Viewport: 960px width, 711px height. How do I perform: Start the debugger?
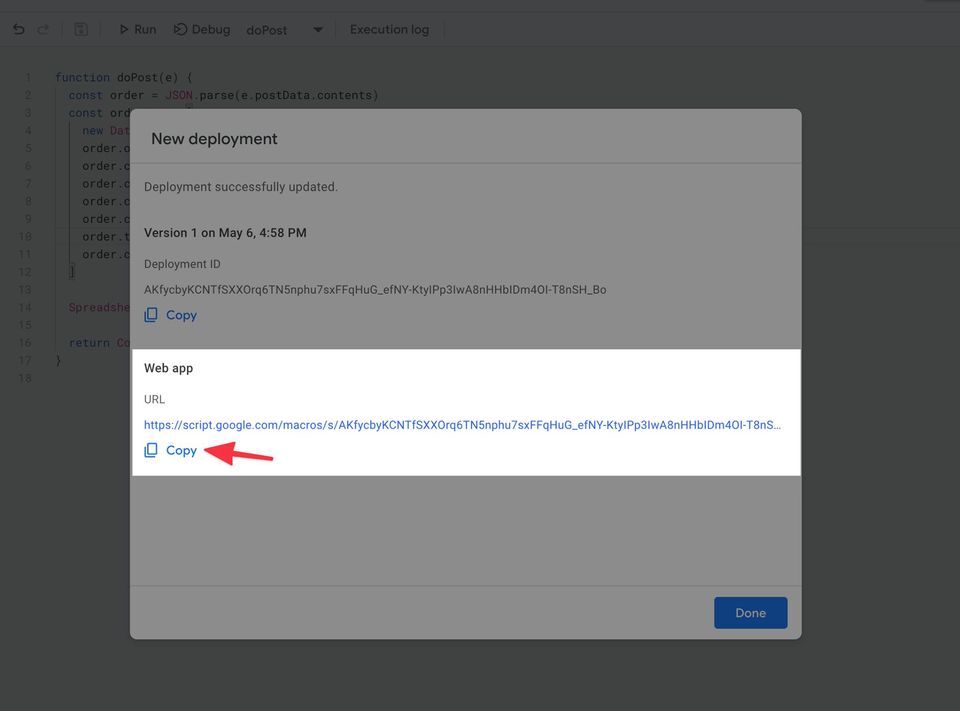point(181,29)
